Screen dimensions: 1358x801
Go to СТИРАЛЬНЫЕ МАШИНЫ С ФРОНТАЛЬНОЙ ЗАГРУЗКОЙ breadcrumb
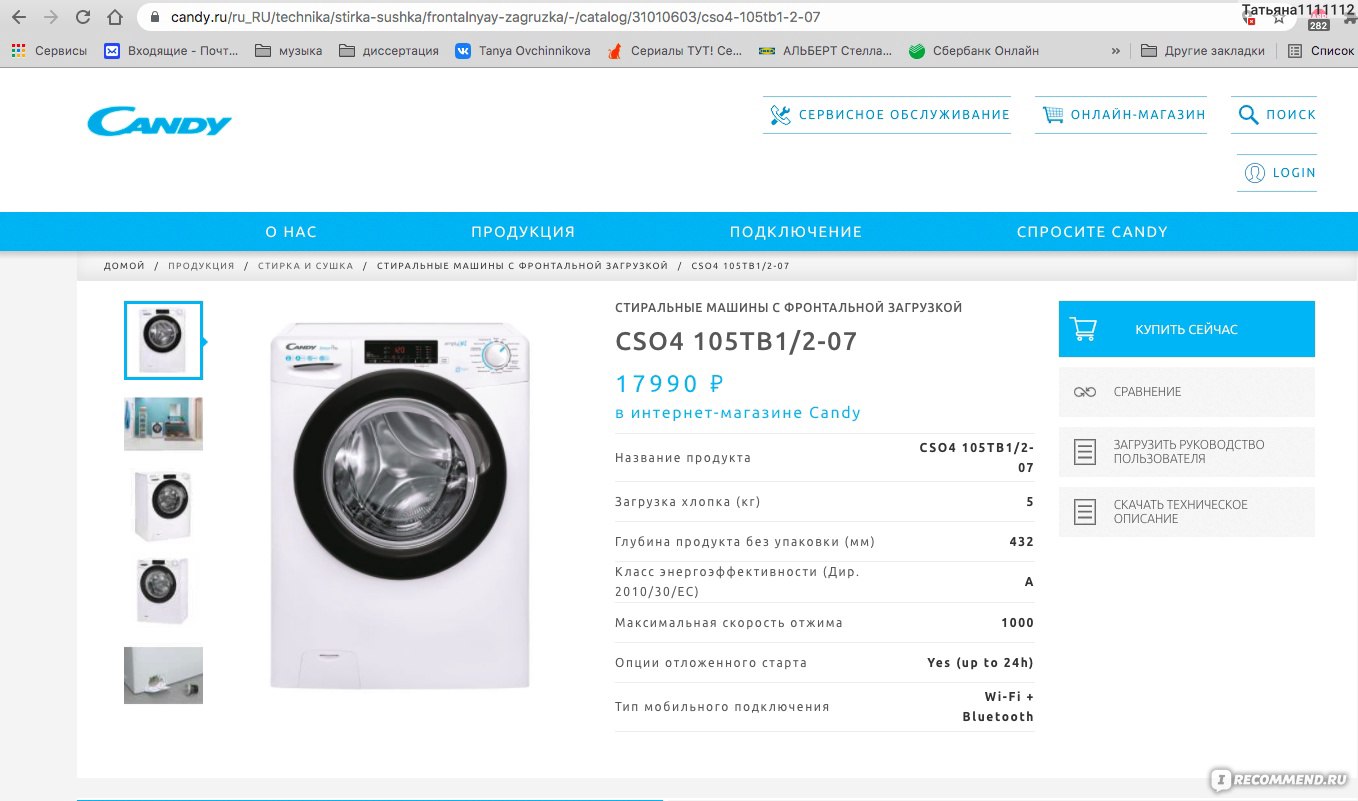click(522, 266)
